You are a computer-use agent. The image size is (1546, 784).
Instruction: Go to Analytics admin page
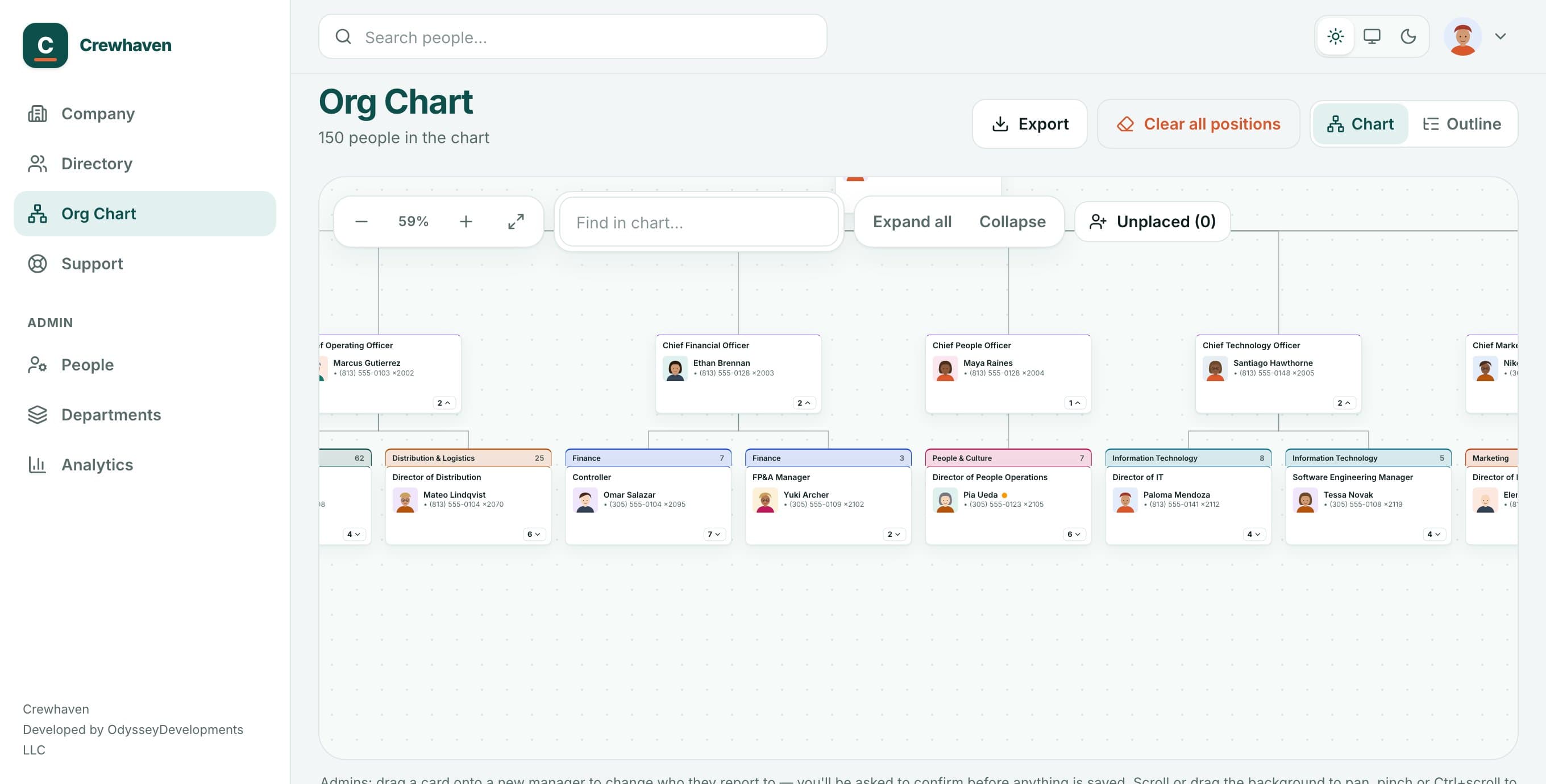pos(144,464)
